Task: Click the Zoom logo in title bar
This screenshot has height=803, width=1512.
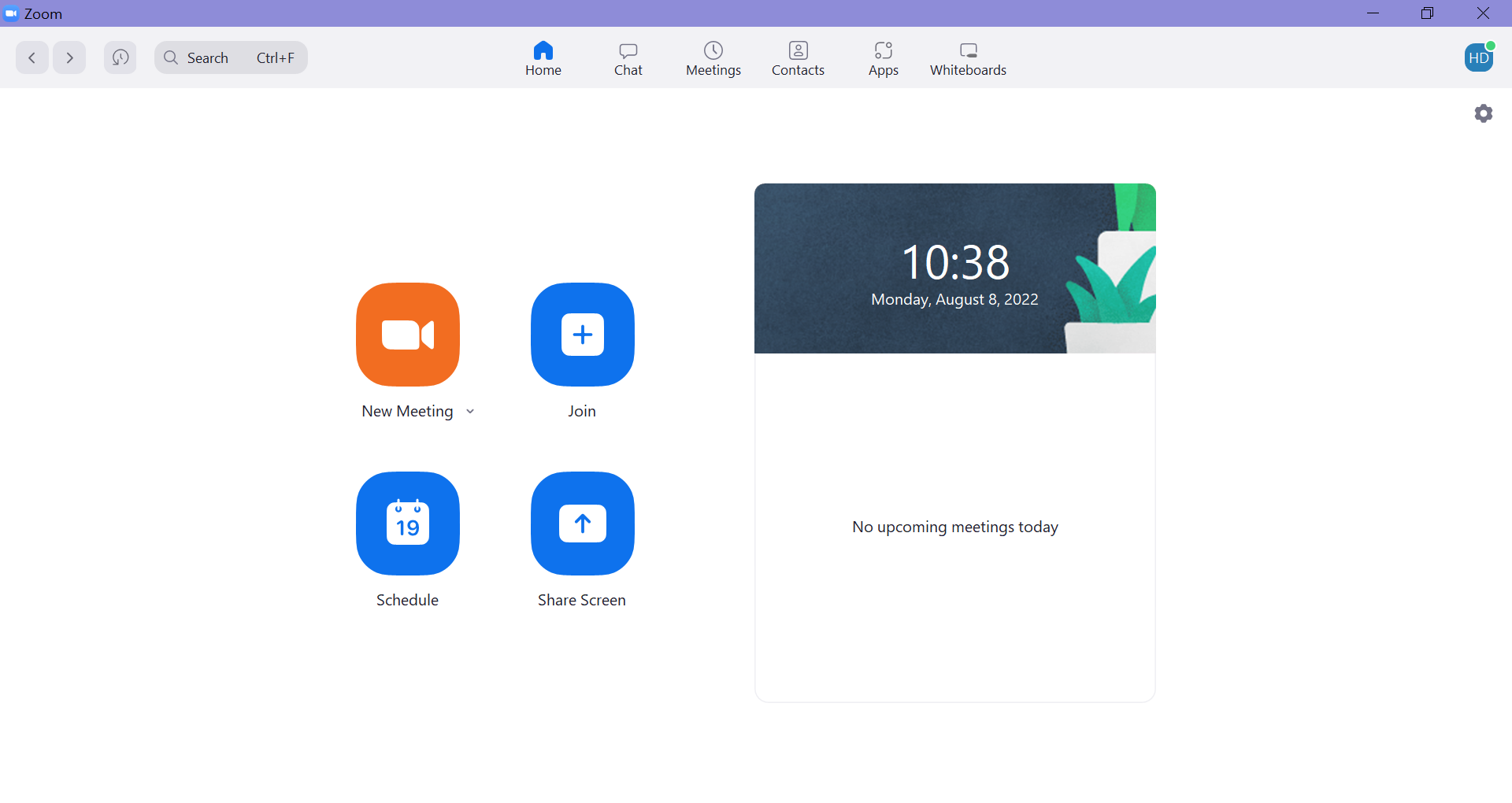Action: click(x=11, y=13)
